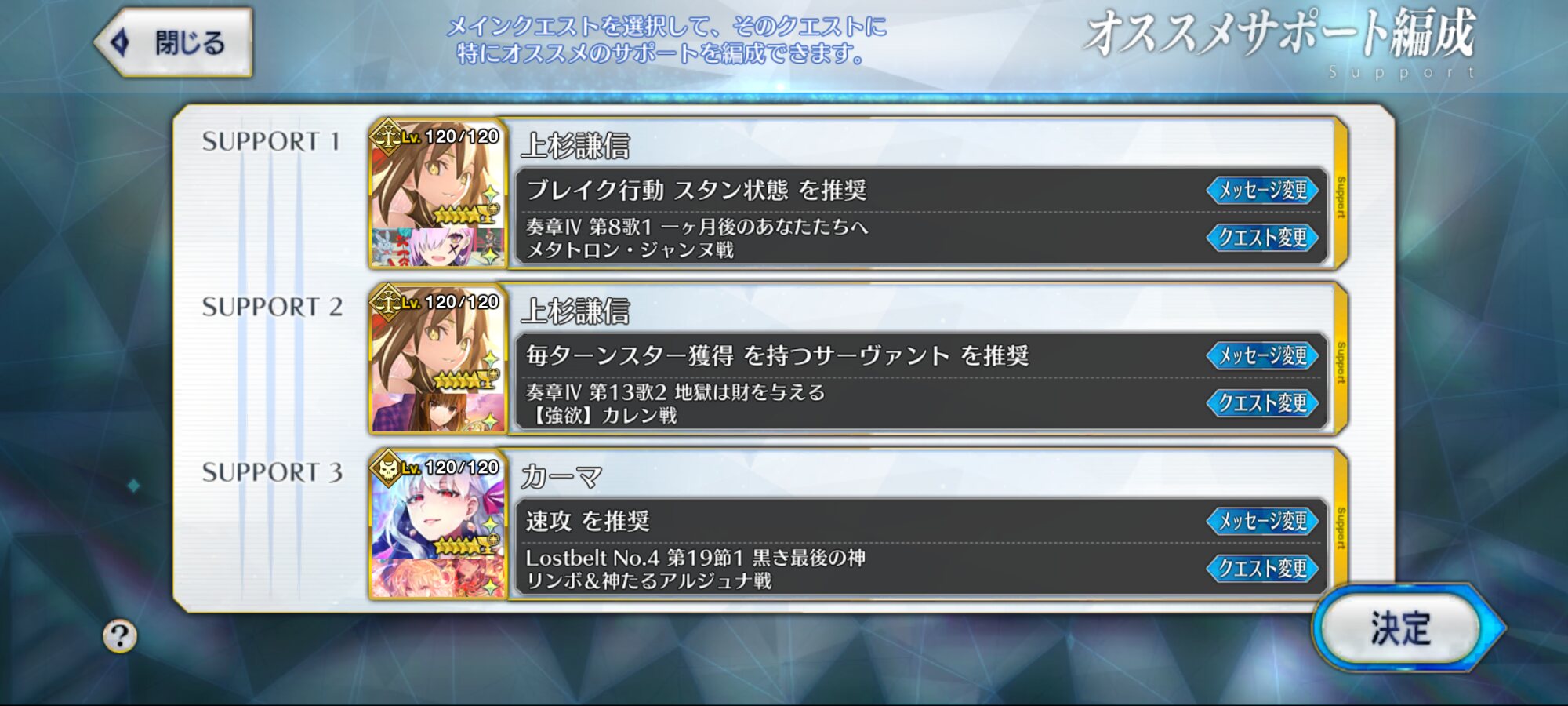Change message for Support 1 via メッセージ変更
The width and height of the screenshot is (1568, 706).
(1263, 190)
